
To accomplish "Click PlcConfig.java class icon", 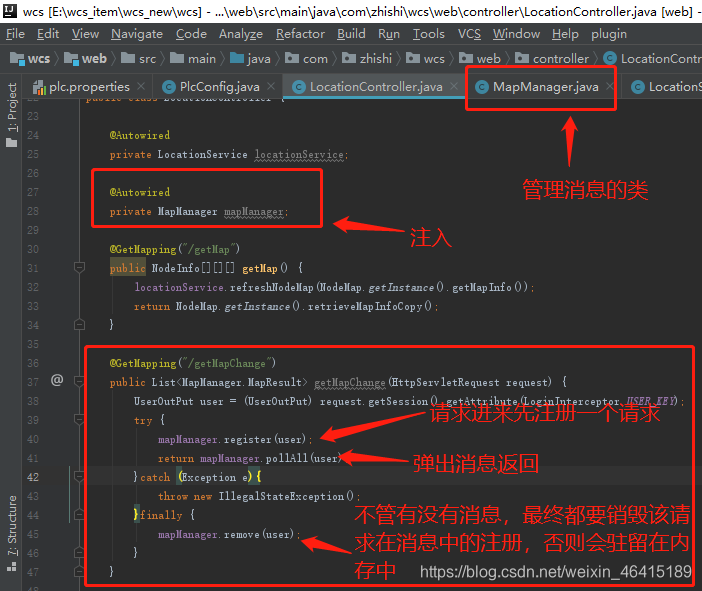I will (169, 87).
